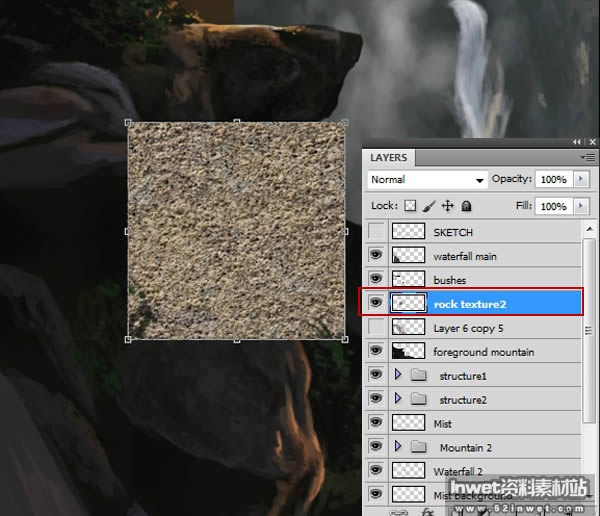Select layer named 'bushes'

450,280
